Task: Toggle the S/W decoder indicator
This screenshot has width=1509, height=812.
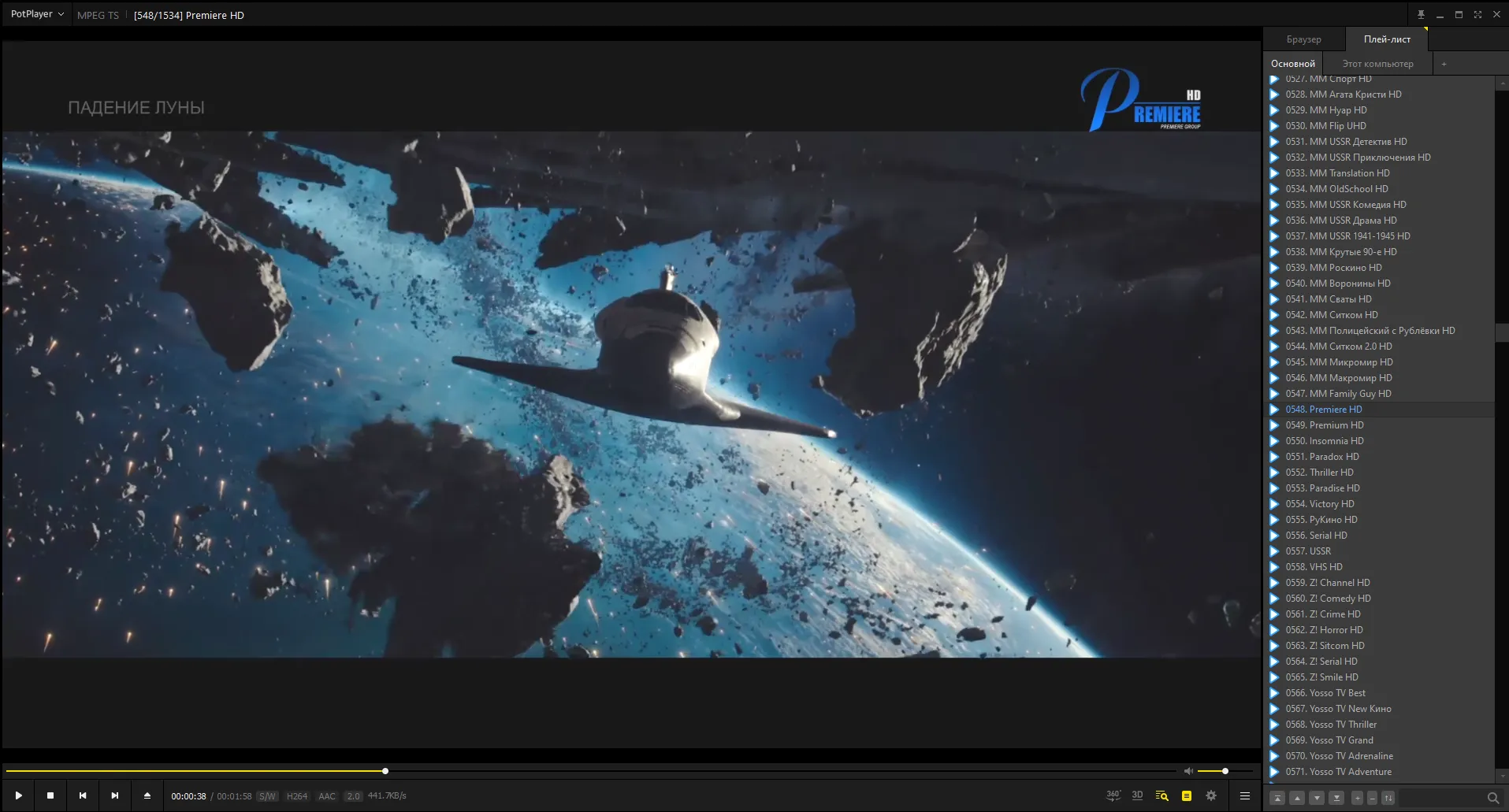Action: [267, 795]
